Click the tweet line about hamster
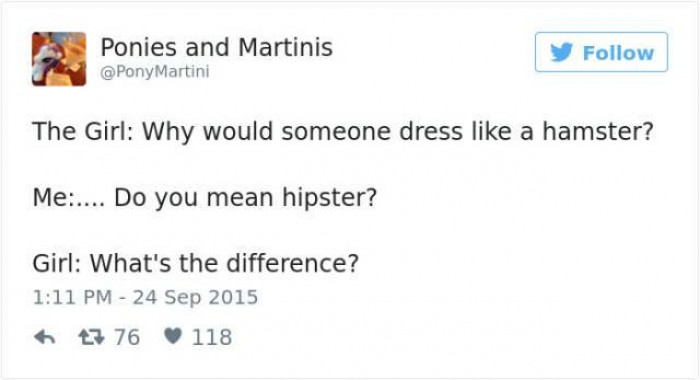 [x=343, y=132]
